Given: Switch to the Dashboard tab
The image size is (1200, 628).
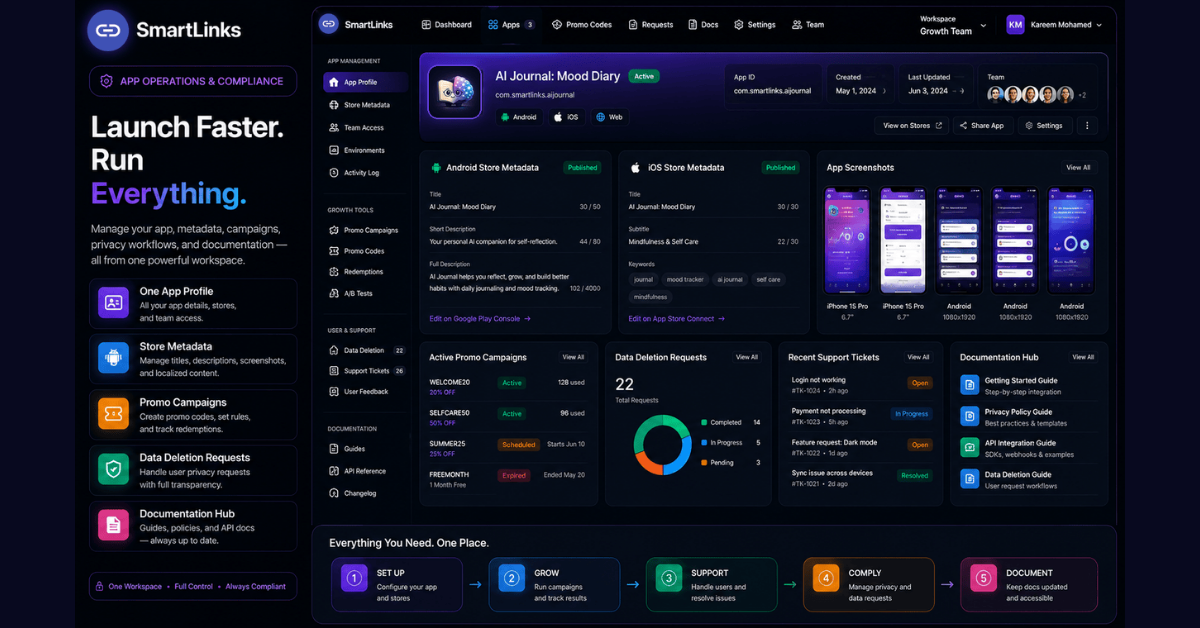Looking at the screenshot, I should click(447, 25).
